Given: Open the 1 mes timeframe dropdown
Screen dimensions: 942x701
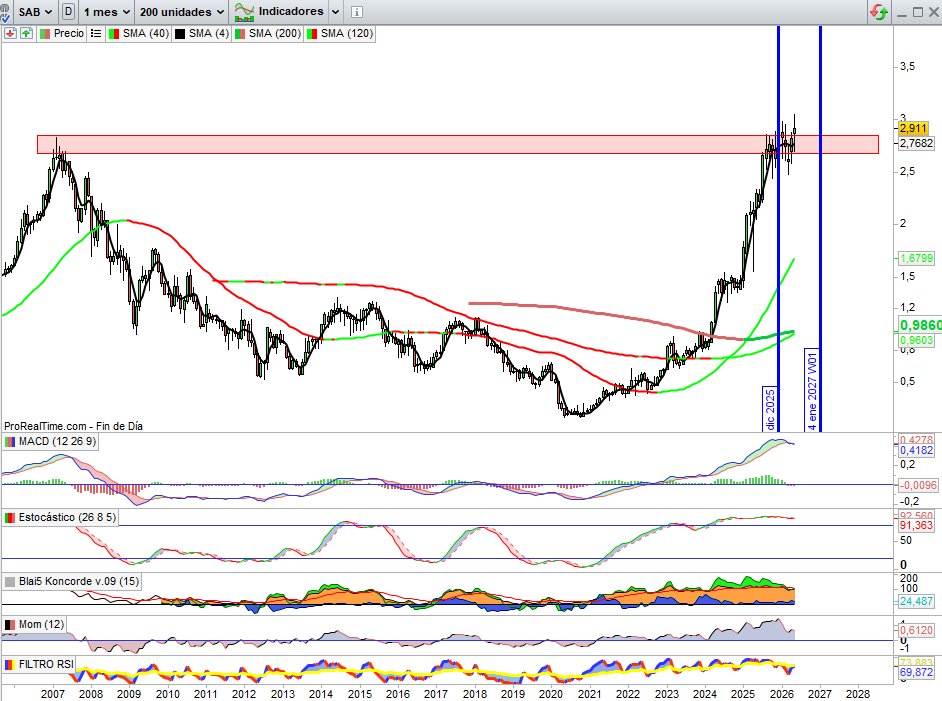Looking at the screenshot, I should [107, 11].
